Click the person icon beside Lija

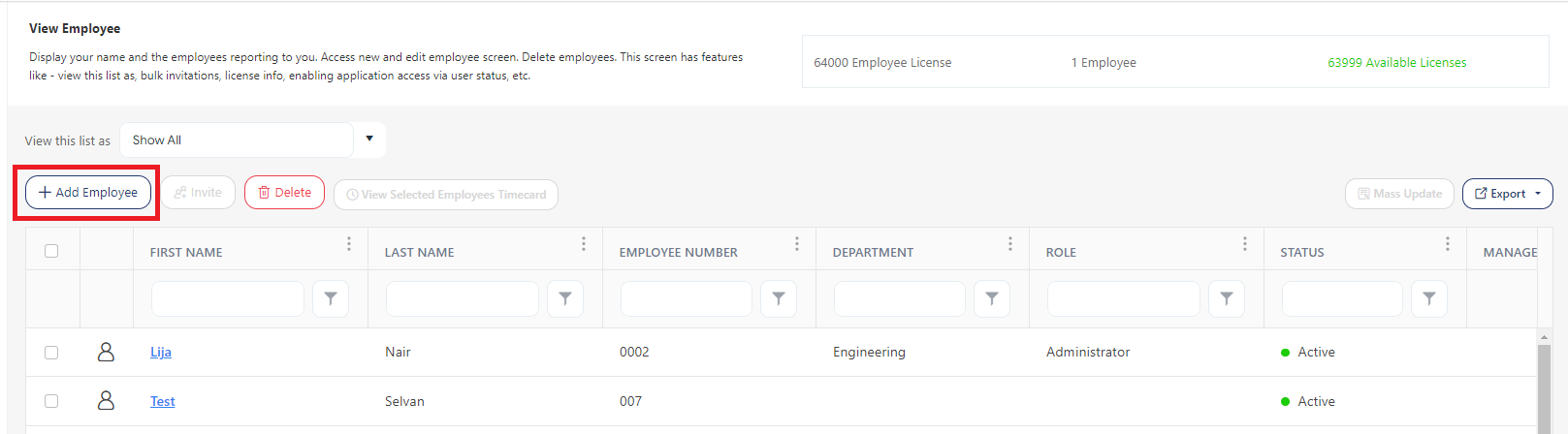pos(107,352)
